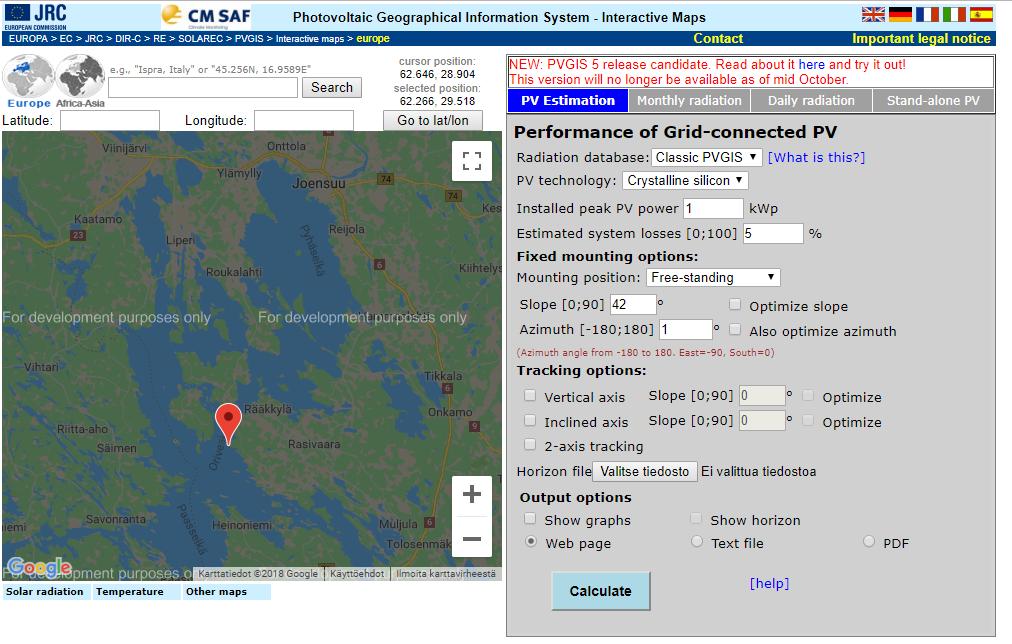Click the Interactive maps breadcrumb link

[x=310, y=39]
